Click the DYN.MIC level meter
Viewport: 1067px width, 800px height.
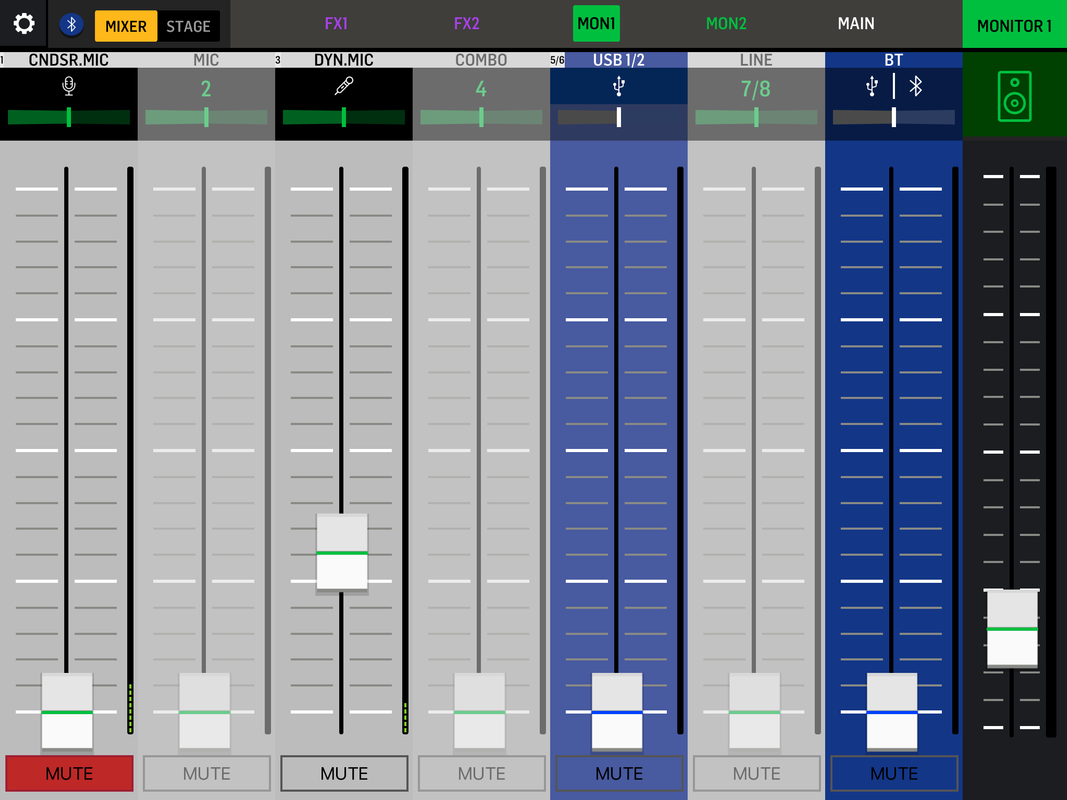405,450
